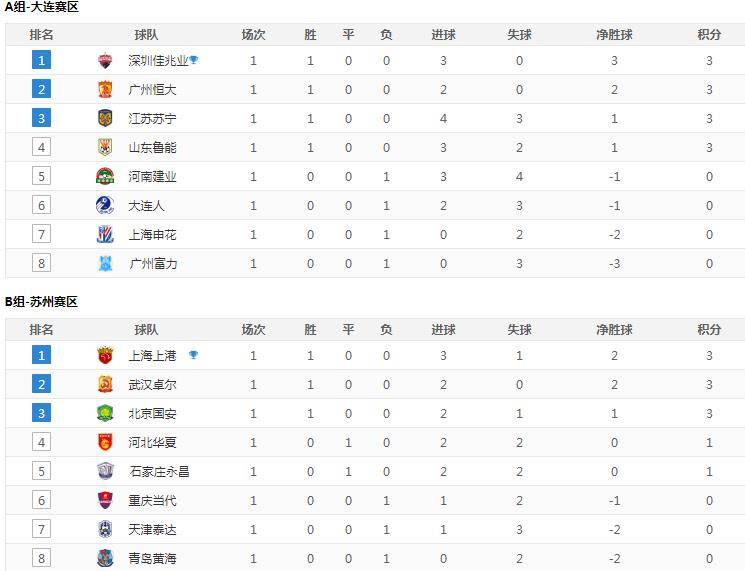Click the 进球 column header in Group A
The width and height of the screenshot is (745, 571).
pyautogui.click(x=443, y=35)
